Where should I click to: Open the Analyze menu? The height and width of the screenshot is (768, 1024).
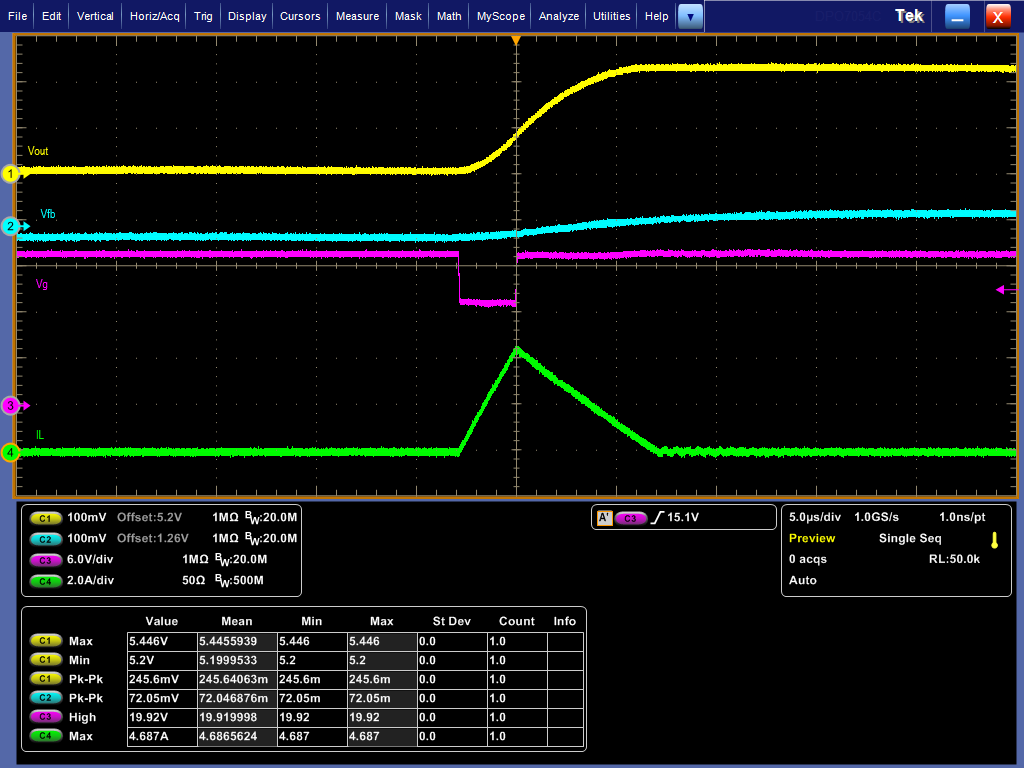click(x=558, y=16)
